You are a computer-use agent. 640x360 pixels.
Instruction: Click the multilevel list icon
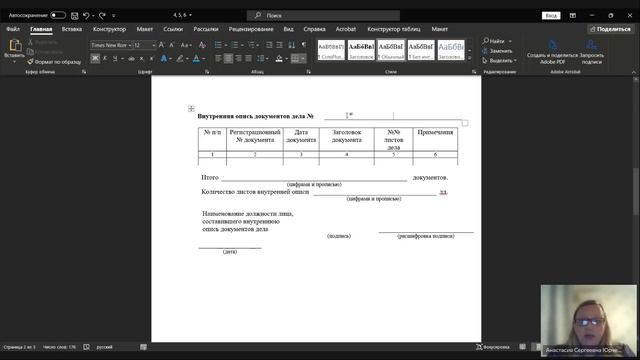pyautogui.click(x=251, y=45)
